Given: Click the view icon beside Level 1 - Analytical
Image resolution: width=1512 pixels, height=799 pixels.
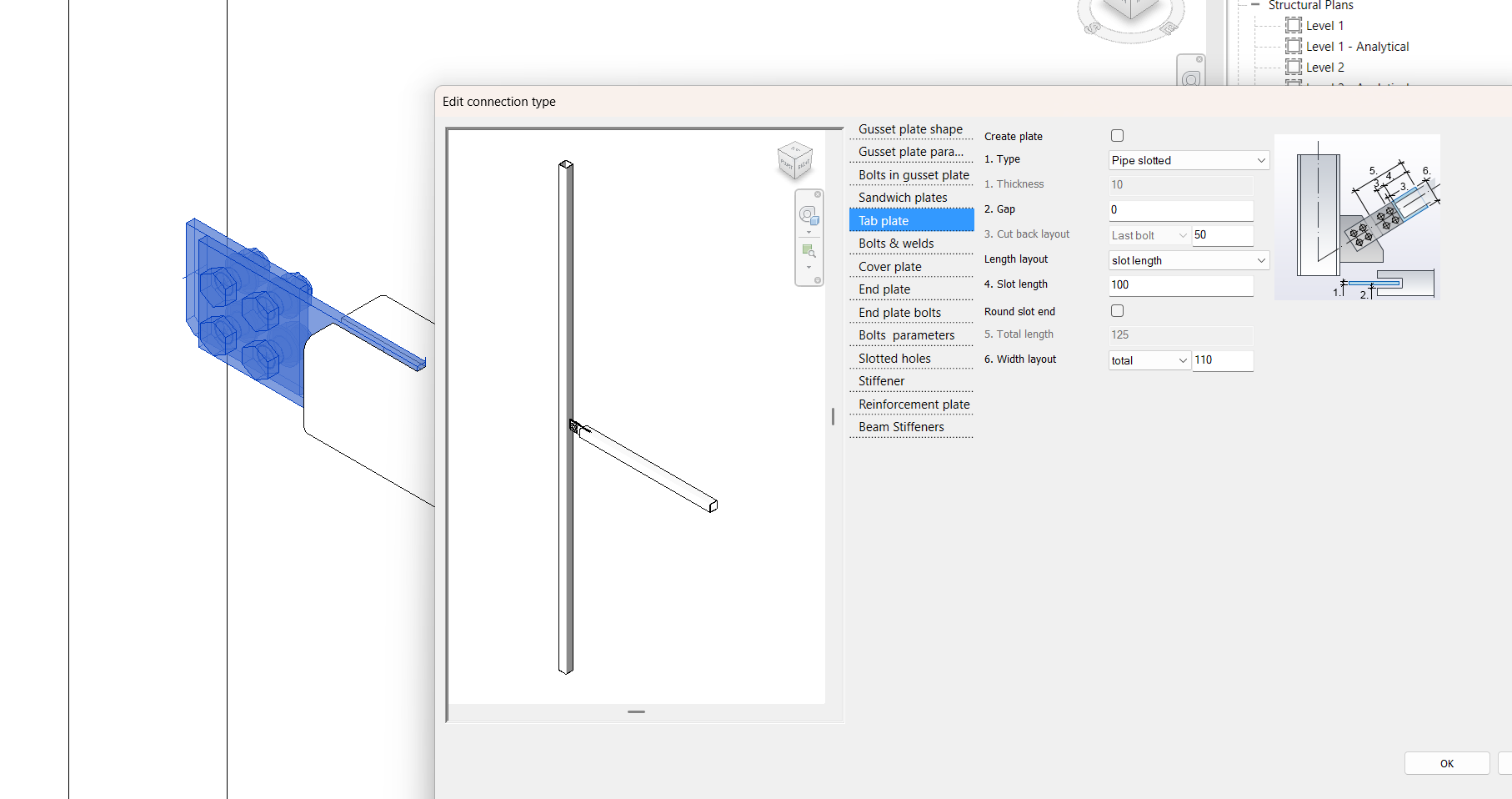Looking at the screenshot, I should [1294, 46].
